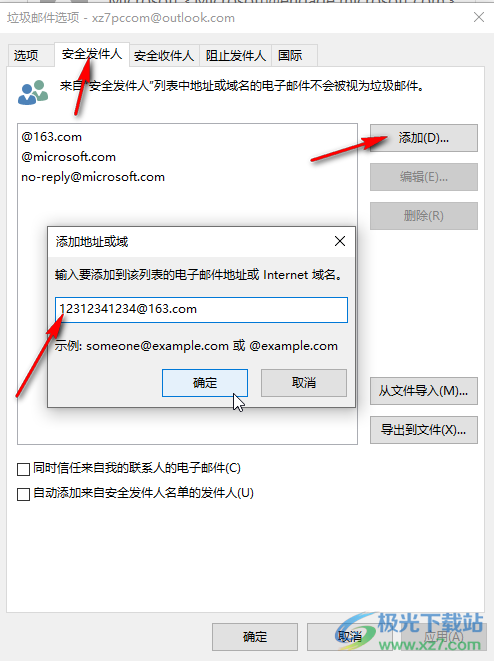The width and height of the screenshot is (494, 661).
Task: Select @163.com in sender list
Action: (x=51, y=137)
